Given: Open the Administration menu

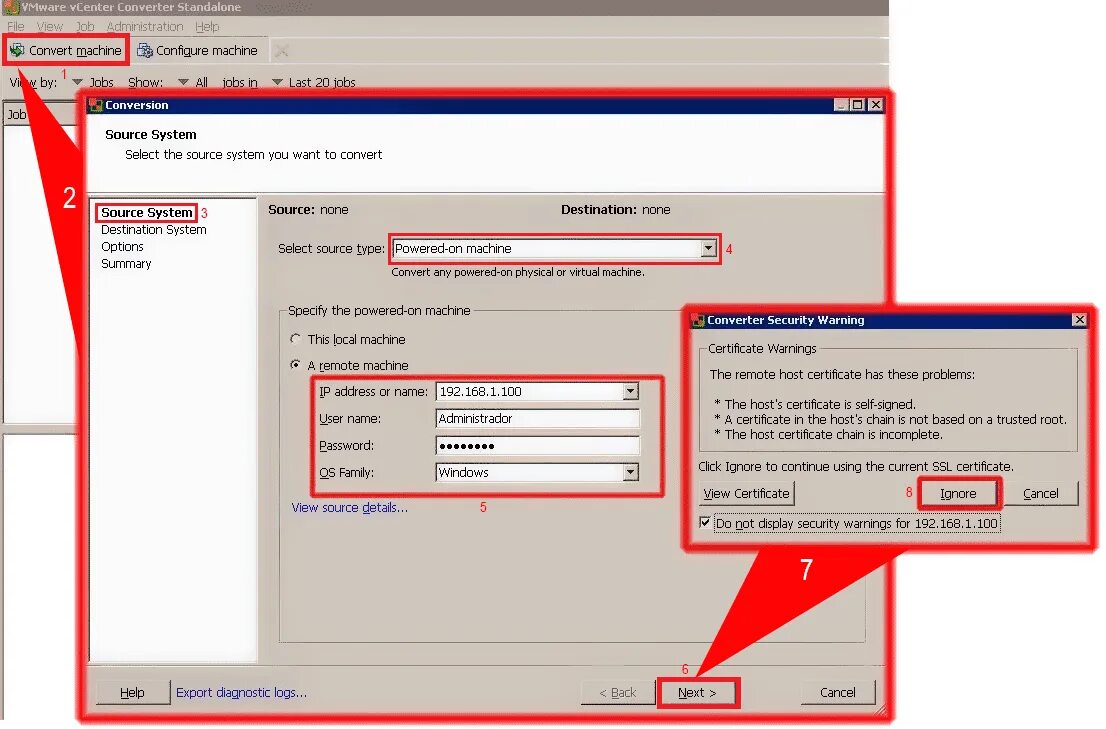Looking at the screenshot, I should pyautogui.click(x=145, y=27).
